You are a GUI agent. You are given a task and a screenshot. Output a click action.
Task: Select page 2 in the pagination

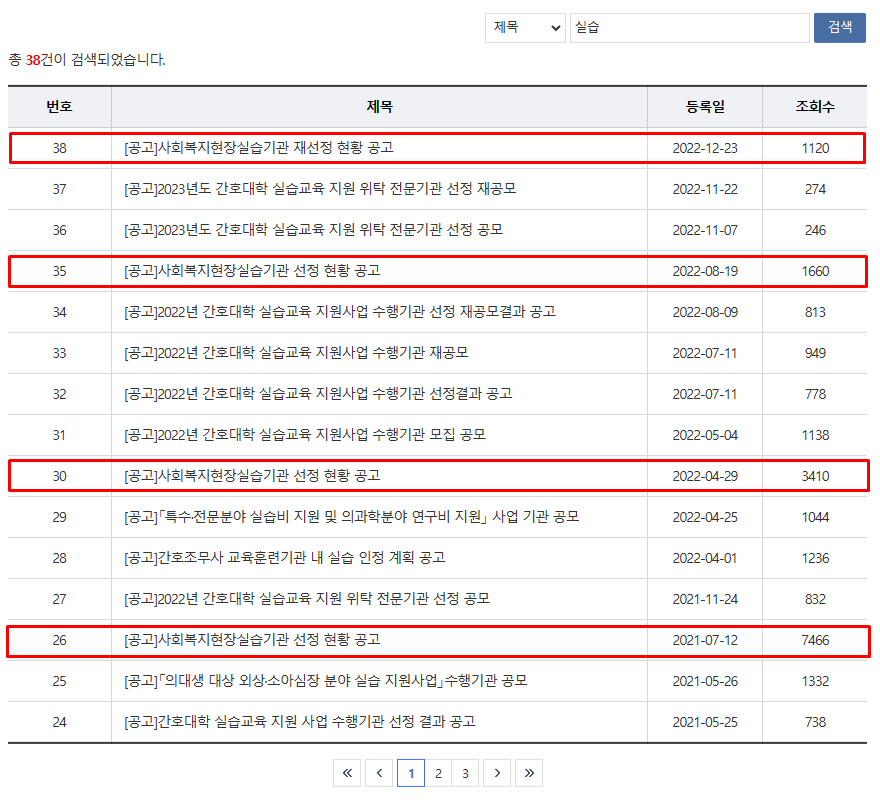pyautogui.click(x=438, y=773)
